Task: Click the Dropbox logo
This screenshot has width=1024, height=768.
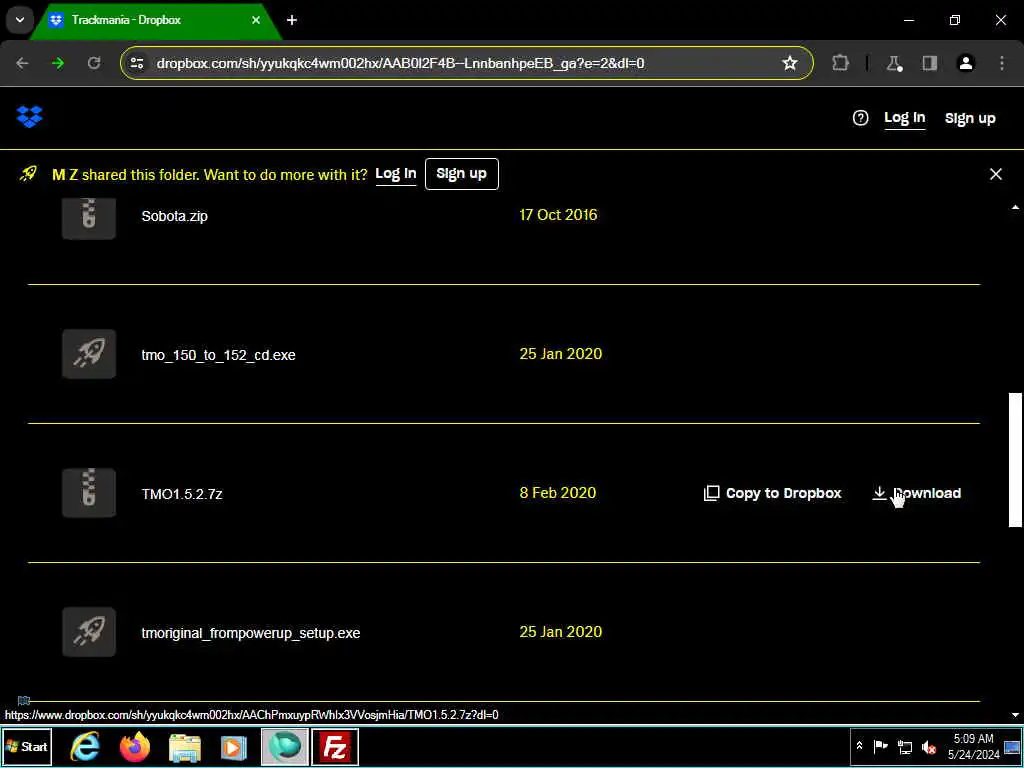Action: pos(29,118)
